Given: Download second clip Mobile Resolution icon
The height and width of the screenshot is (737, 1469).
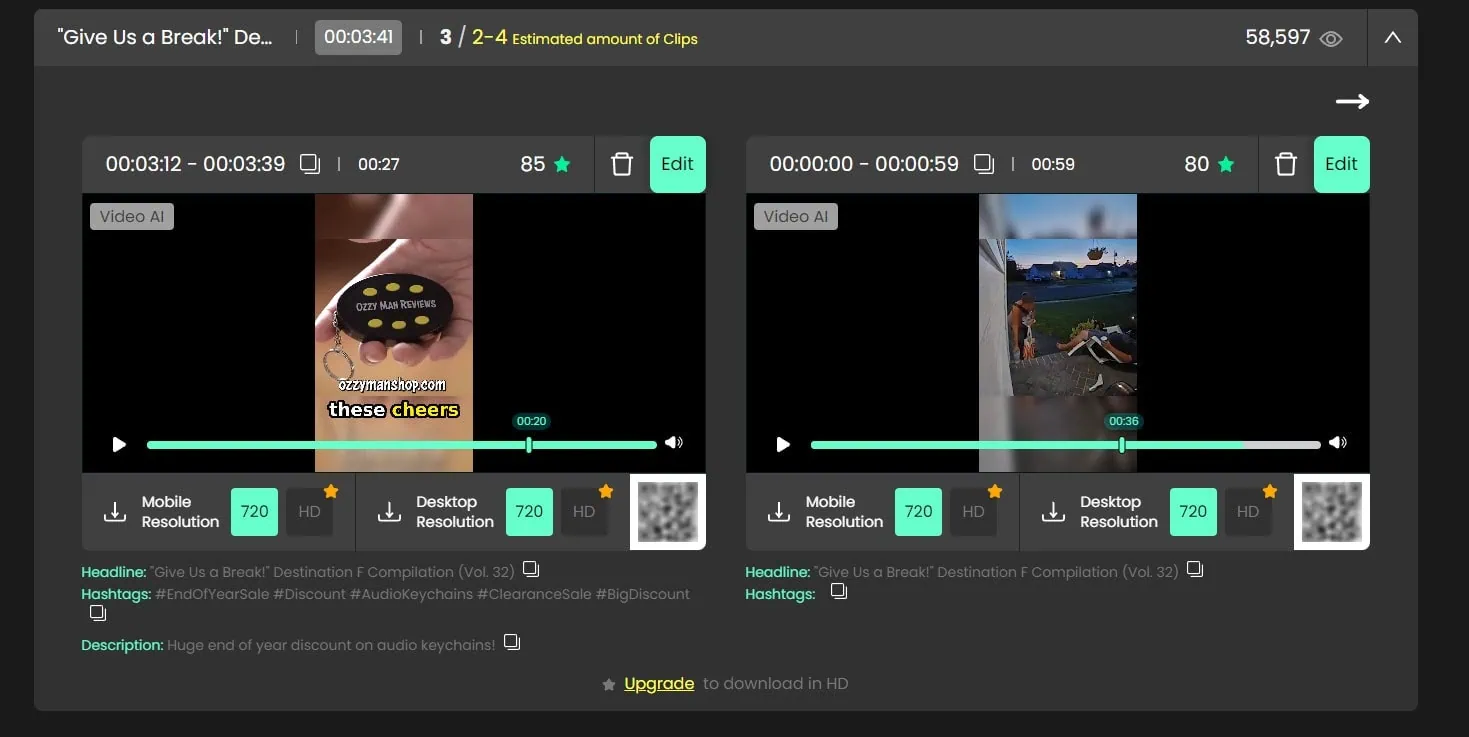Looking at the screenshot, I should [x=779, y=512].
